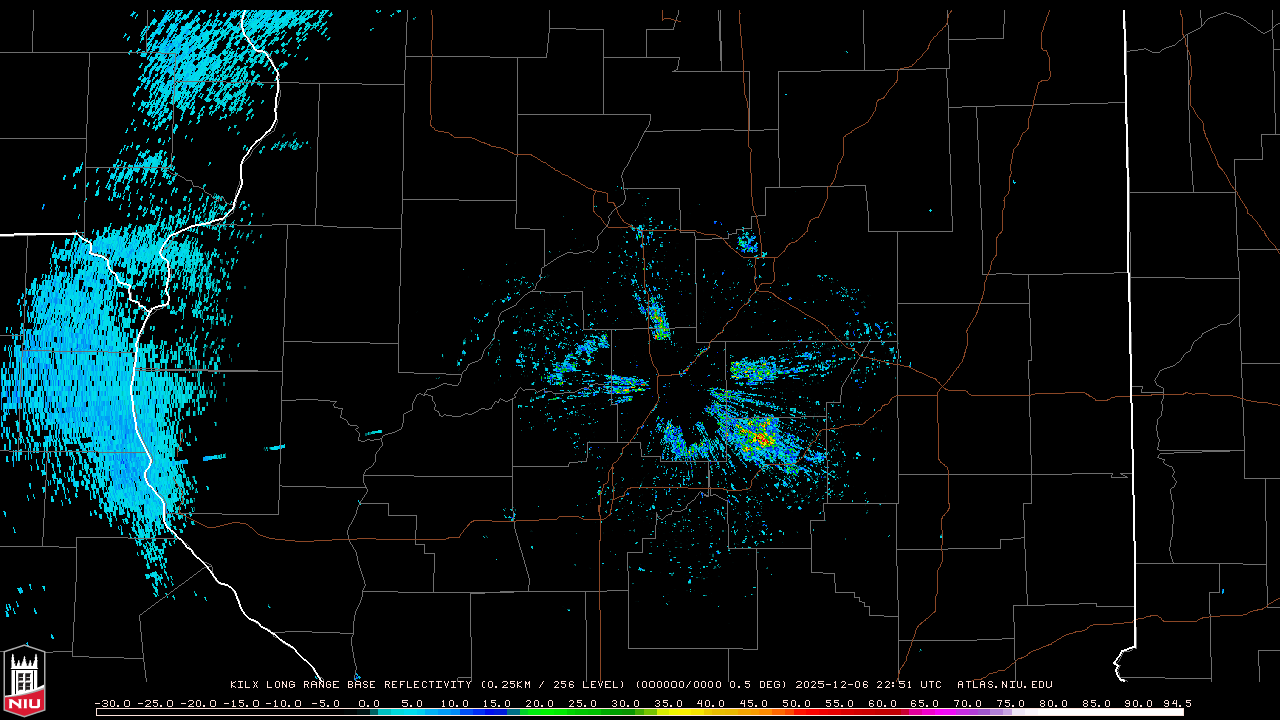Click the -20.0 scale label
This screenshot has width=1280, height=720.
pyautogui.click(x=197, y=703)
